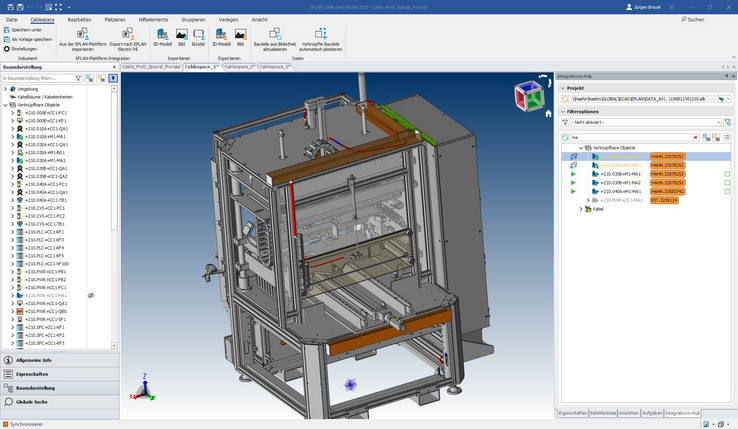Collapse Verknüpfbare Objekte in Baumdarstellung
This screenshot has height=429, width=738.
6,105
